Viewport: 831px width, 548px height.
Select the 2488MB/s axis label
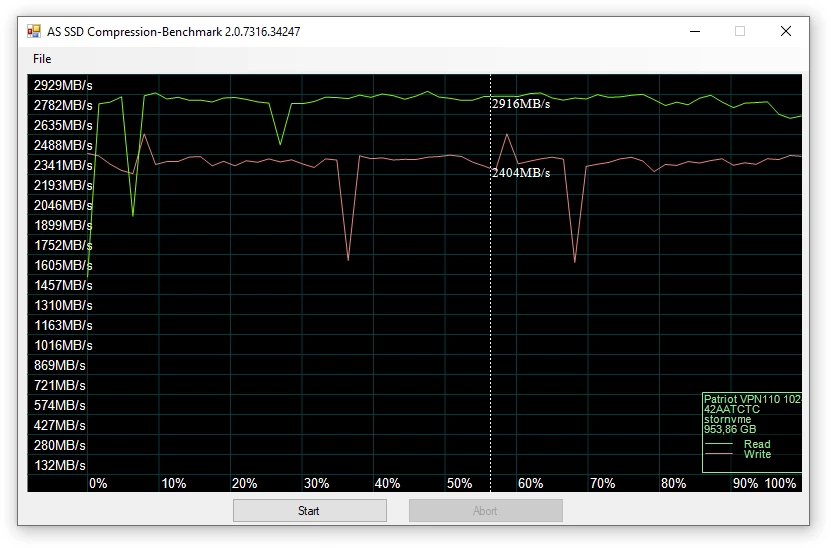click(x=63, y=145)
